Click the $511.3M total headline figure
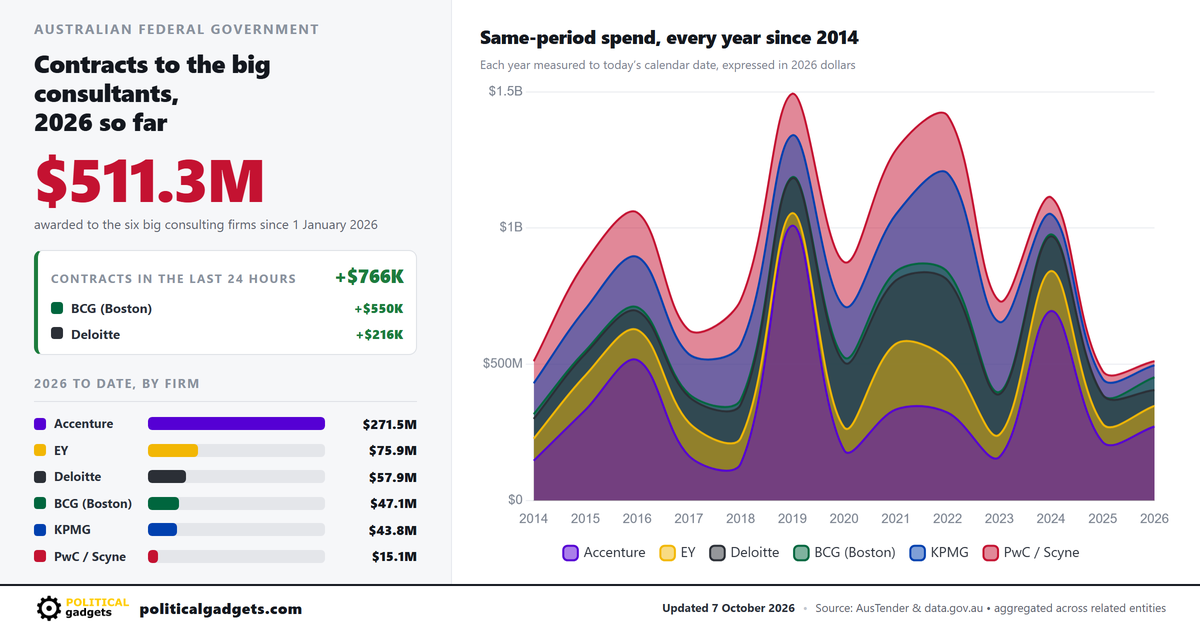The width and height of the screenshot is (1200, 630). click(x=150, y=181)
